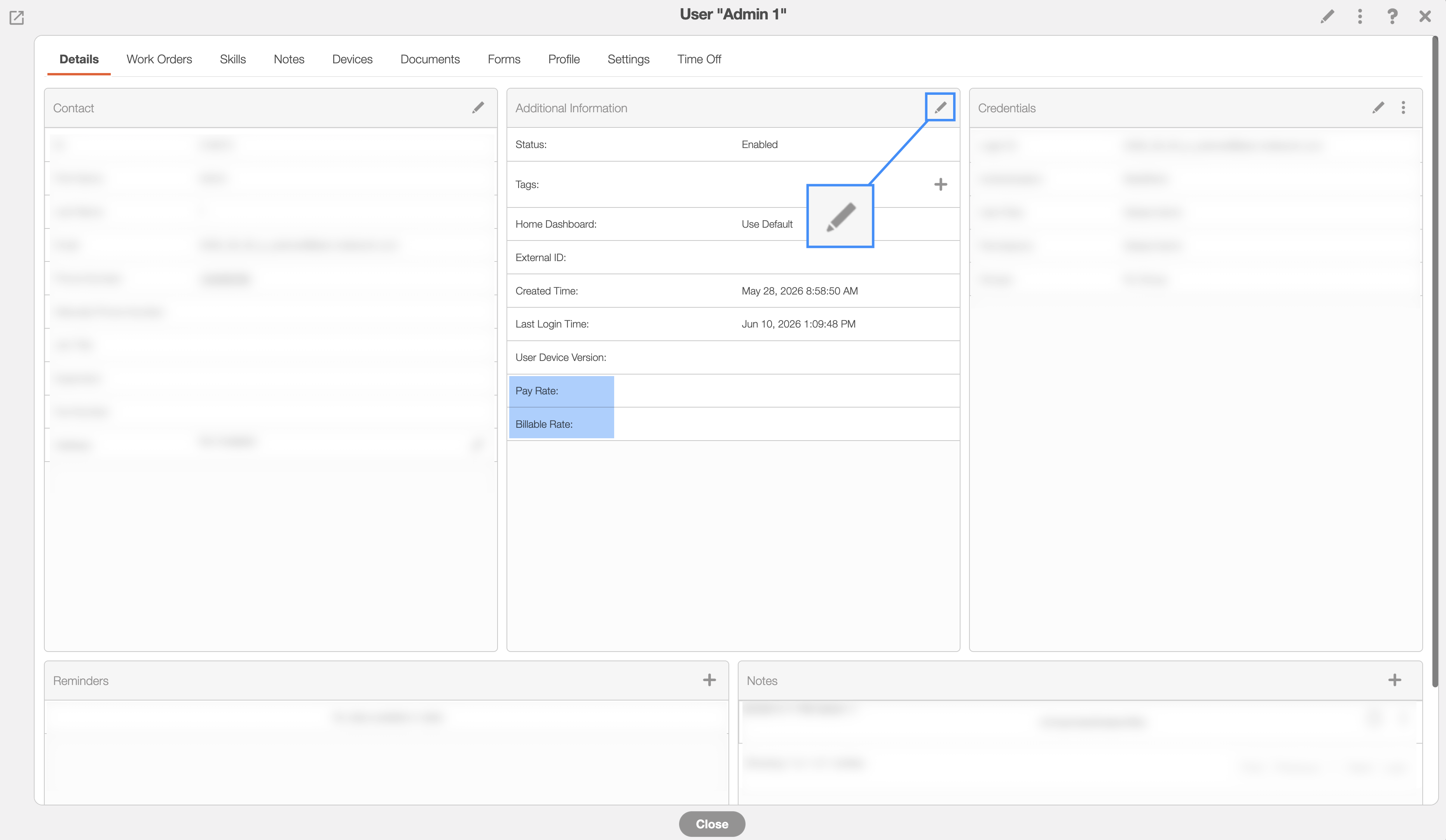This screenshot has width=1446, height=840.
Task: Click the Pay Rate label
Action: [x=536, y=391]
